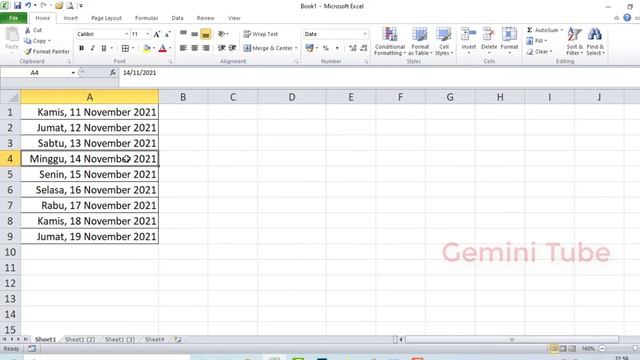Click the Save icon in Quick Access Toolbar
Viewport: 640px width, 360px height.
[x=17, y=6]
